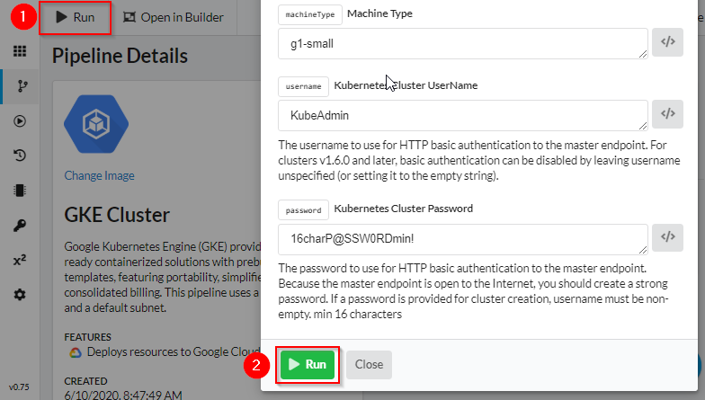
Task: Click the machineType variable tag
Action: [310, 14]
